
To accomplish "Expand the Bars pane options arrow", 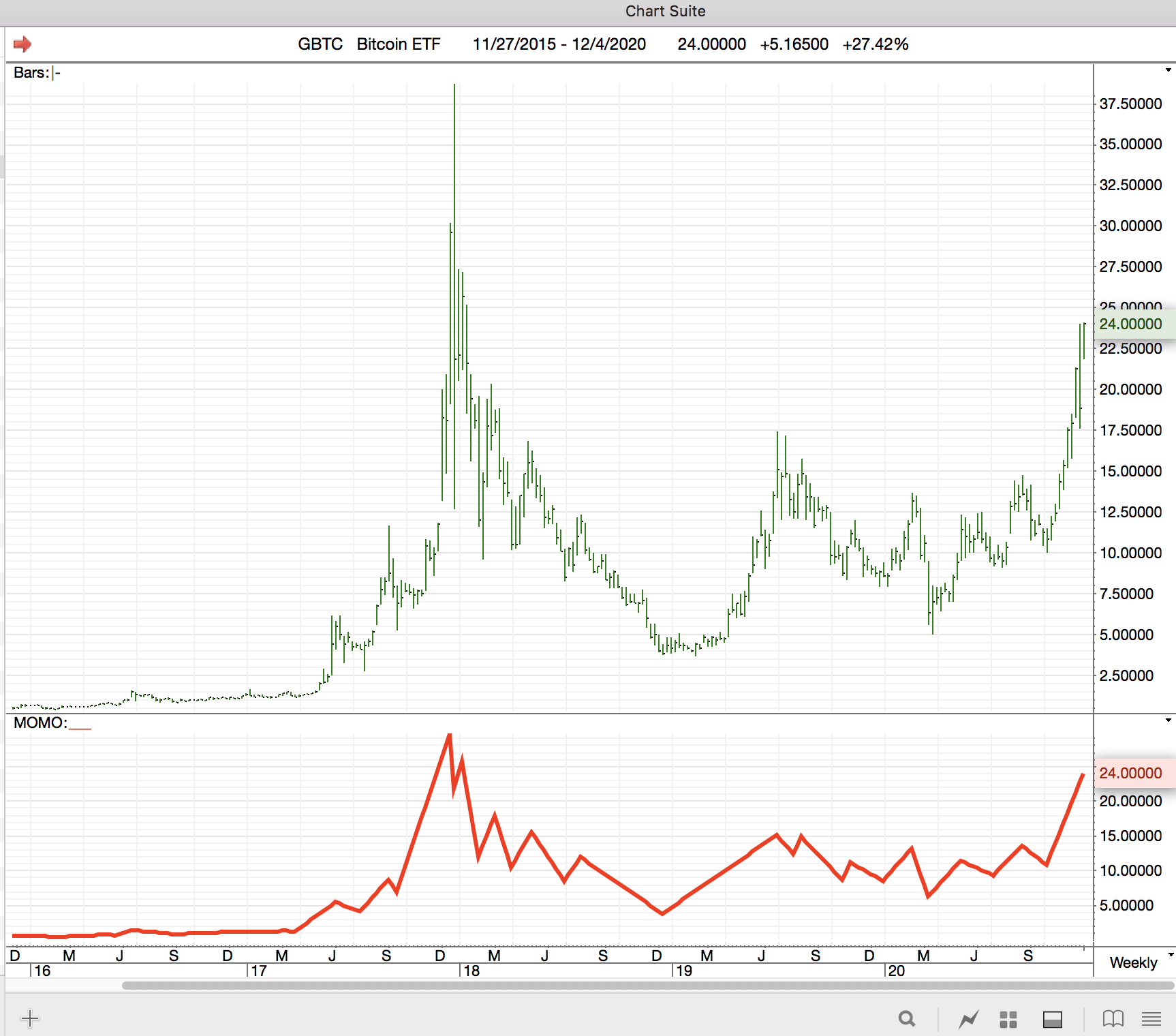I will pyautogui.click(x=1169, y=70).
